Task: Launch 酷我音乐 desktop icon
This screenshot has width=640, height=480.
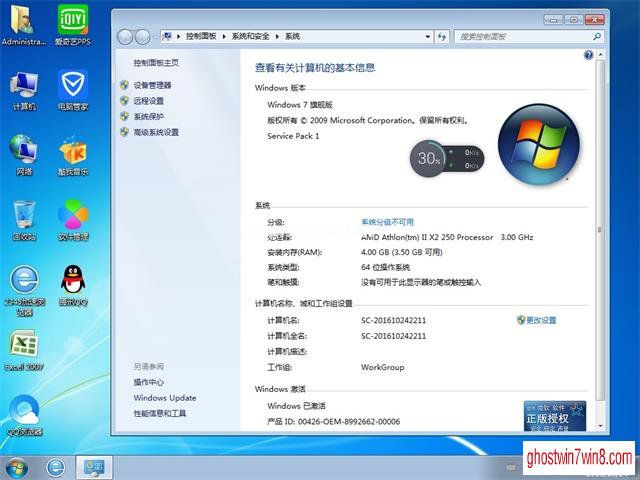Action: pyautogui.click(x=73, y=155)
